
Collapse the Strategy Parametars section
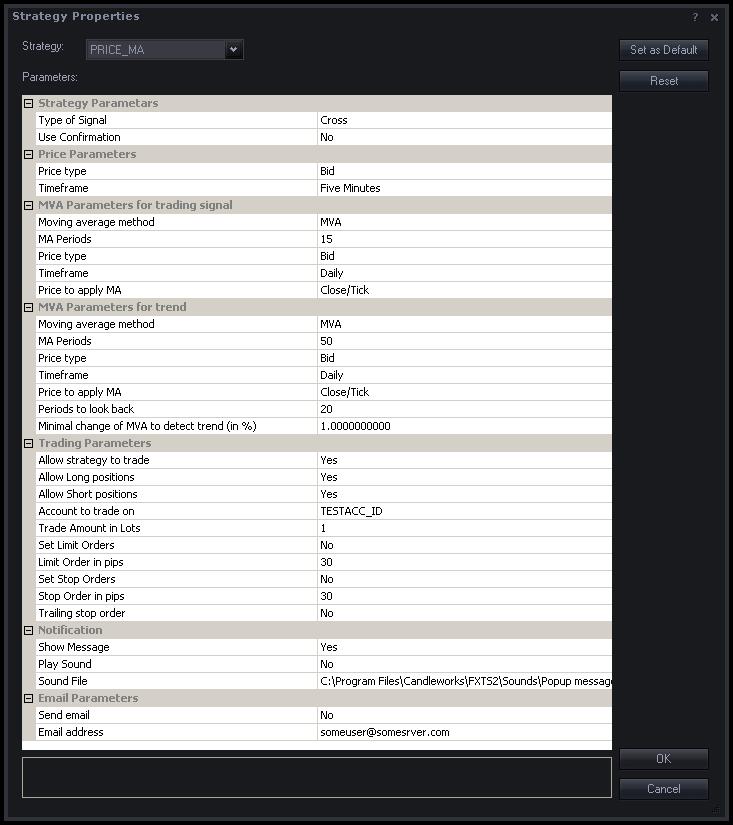tap(28, 103)
